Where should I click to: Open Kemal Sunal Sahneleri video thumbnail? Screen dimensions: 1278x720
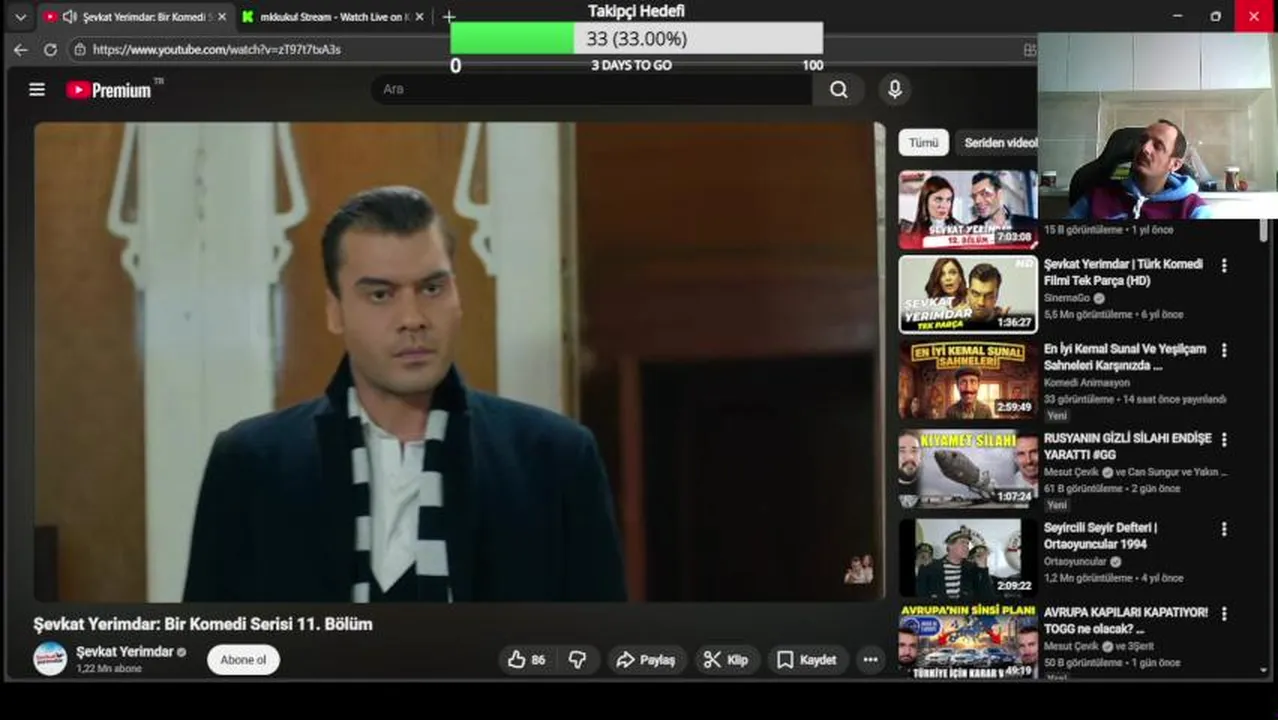click(967, 380)
